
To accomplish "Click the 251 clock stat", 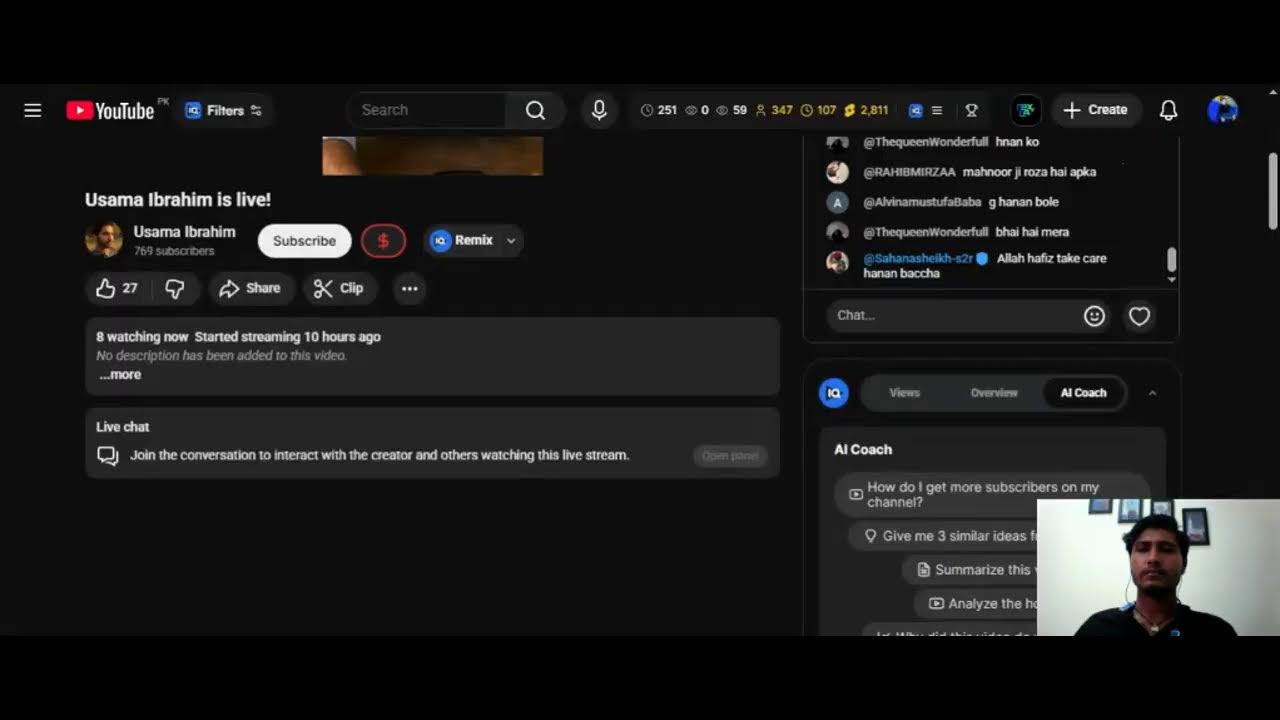I will point(659,110).
